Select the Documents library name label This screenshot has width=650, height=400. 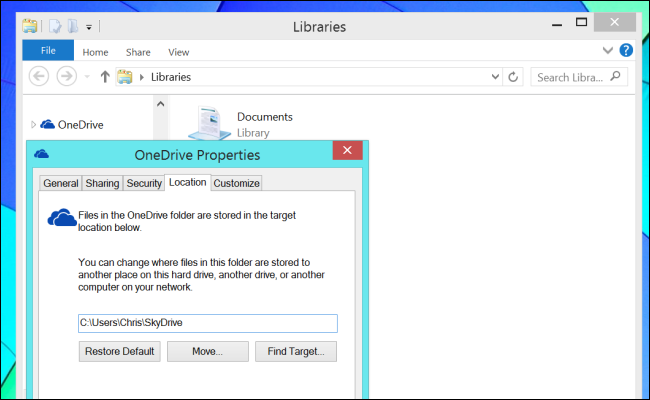click(x=265, y=117)
